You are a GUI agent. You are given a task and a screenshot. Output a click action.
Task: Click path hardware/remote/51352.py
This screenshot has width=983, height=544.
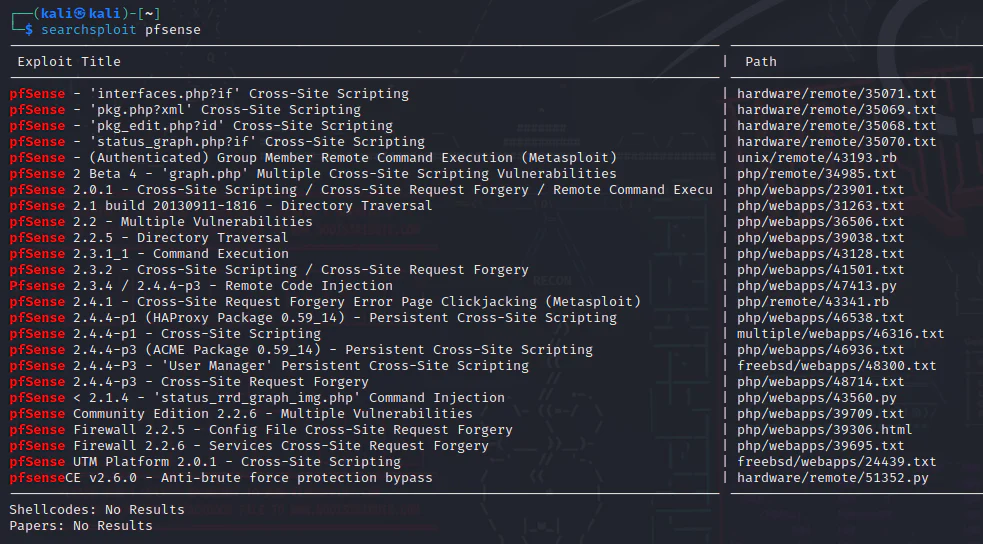coord(833,477)
